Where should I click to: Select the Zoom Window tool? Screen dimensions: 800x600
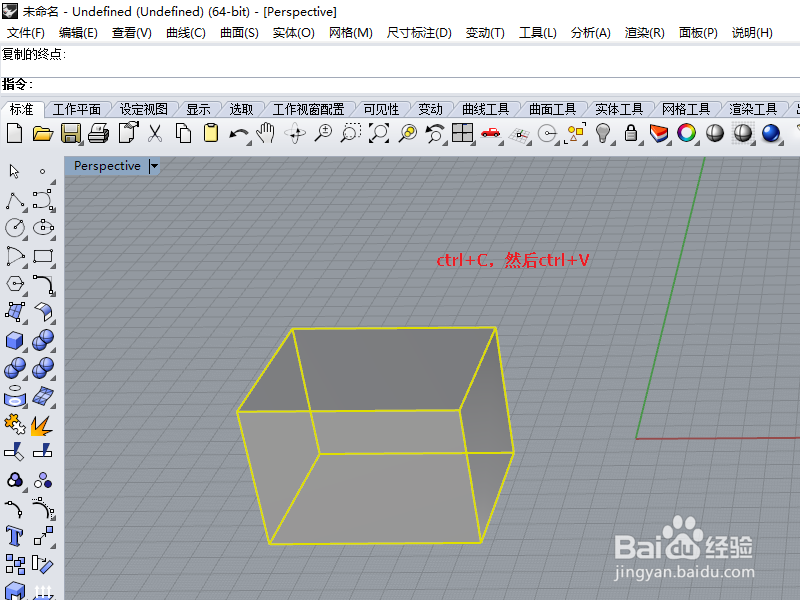tap(351, 134)
